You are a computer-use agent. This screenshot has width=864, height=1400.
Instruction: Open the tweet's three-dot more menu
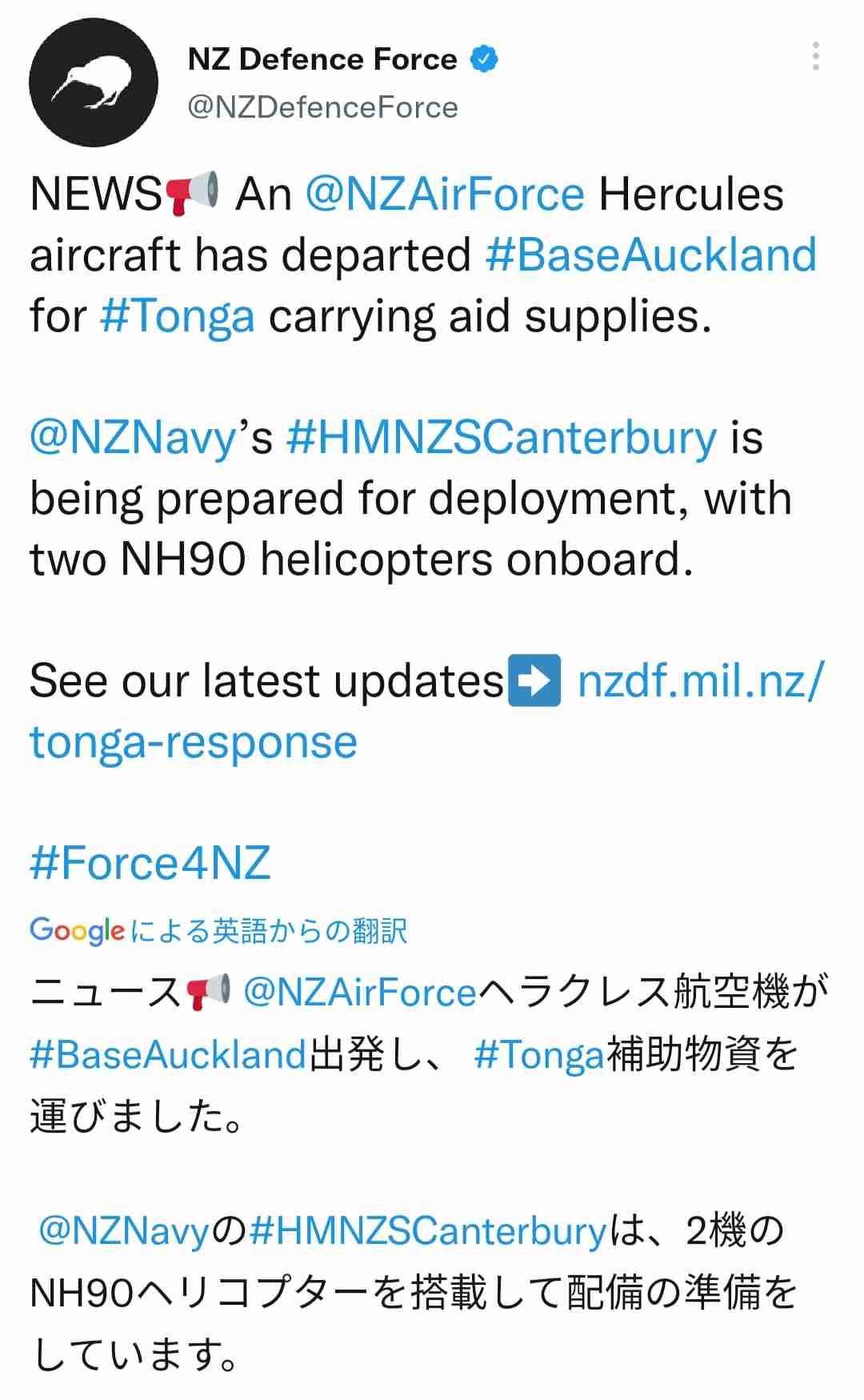[x=815, y=56]
